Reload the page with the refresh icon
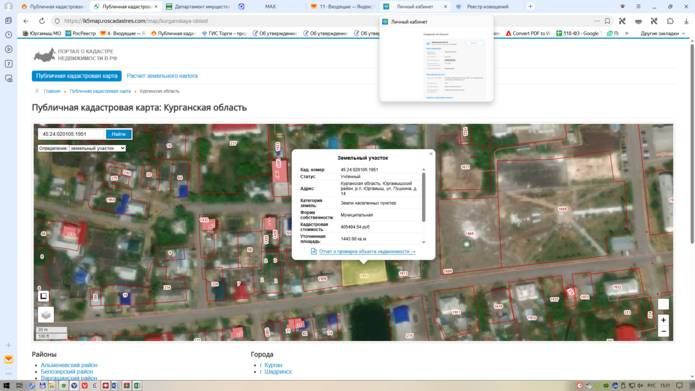Viewport: 695px width, 391px height. [42, 21]
